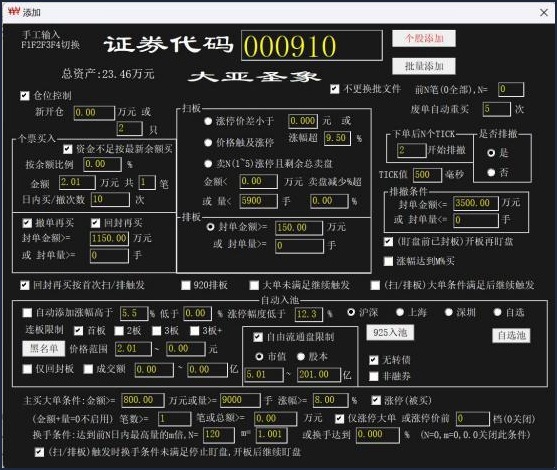This screenshot has height=470, width=557.
Task: Click the 日内买/撤次数 field showing 10
Action: coord(110,199)
